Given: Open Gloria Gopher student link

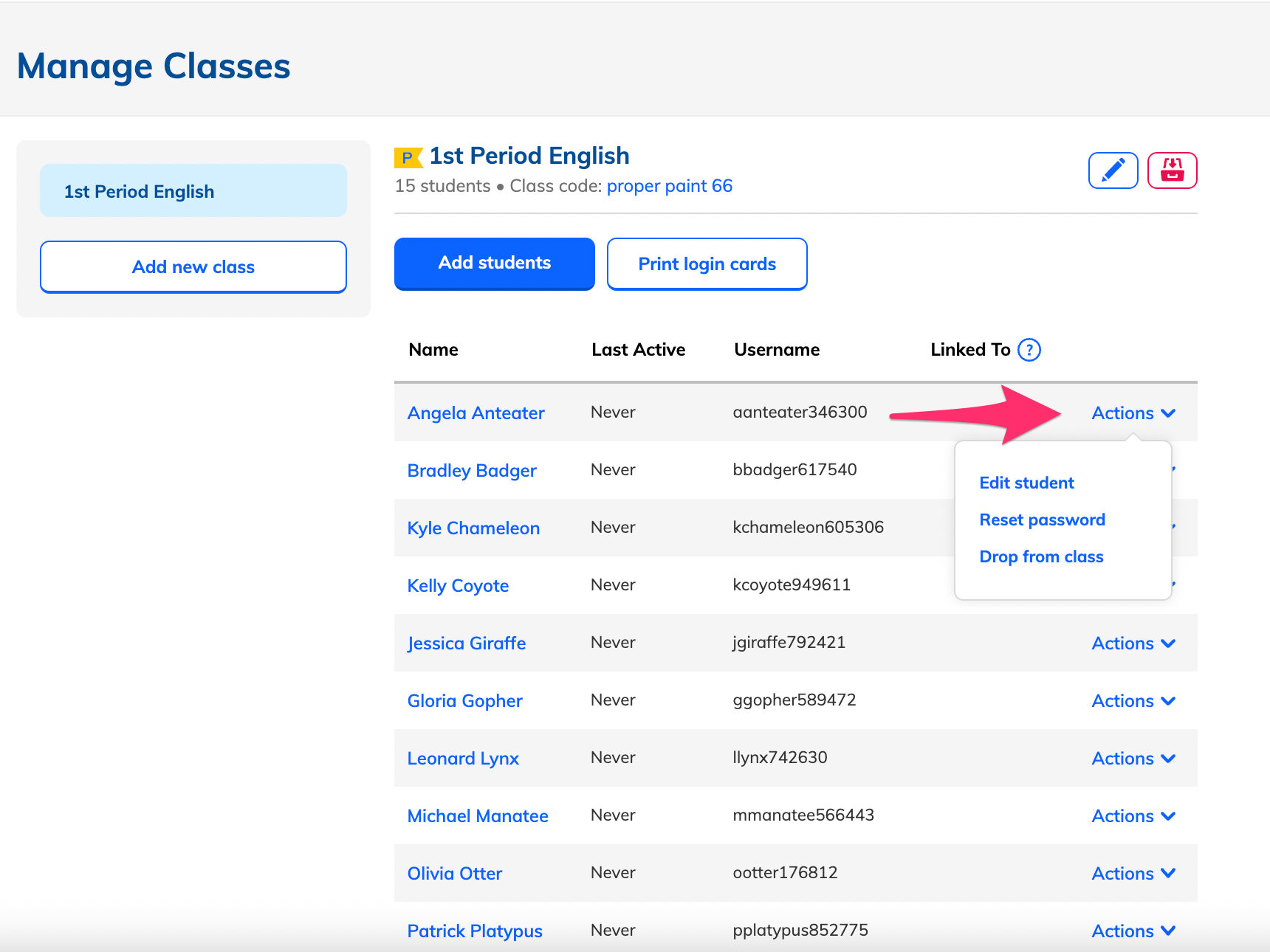Looking at the screenshot, I should click(x=465, y=701).
